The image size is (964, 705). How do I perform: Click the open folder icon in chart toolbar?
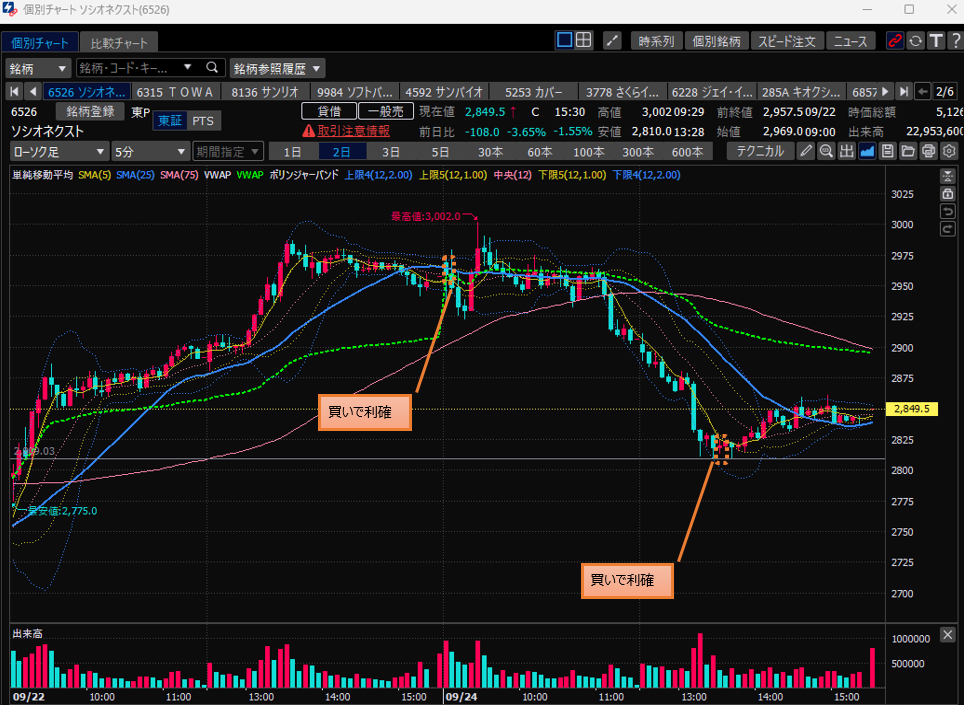point(908,152)
